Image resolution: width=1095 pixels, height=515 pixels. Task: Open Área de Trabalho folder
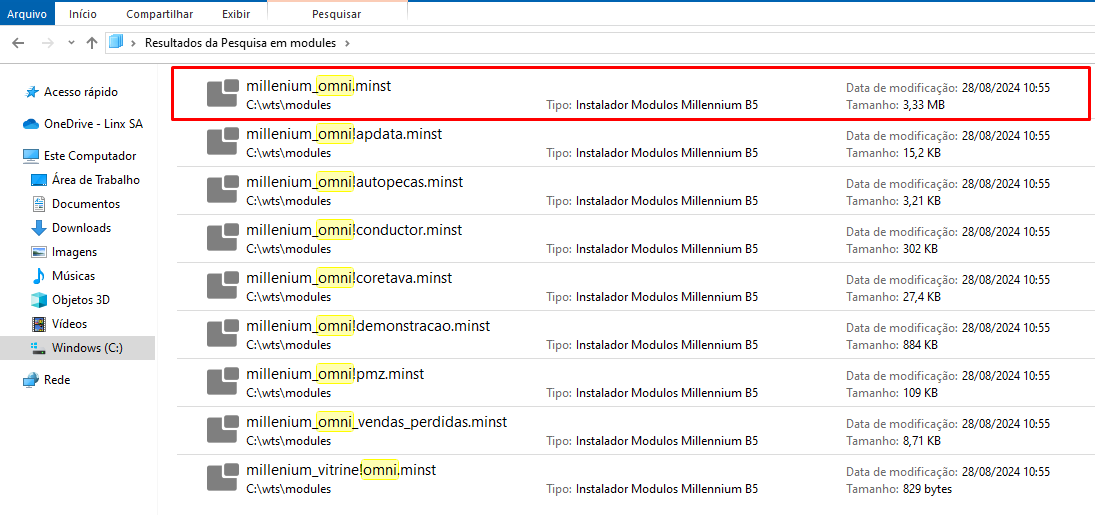point(96,180)
